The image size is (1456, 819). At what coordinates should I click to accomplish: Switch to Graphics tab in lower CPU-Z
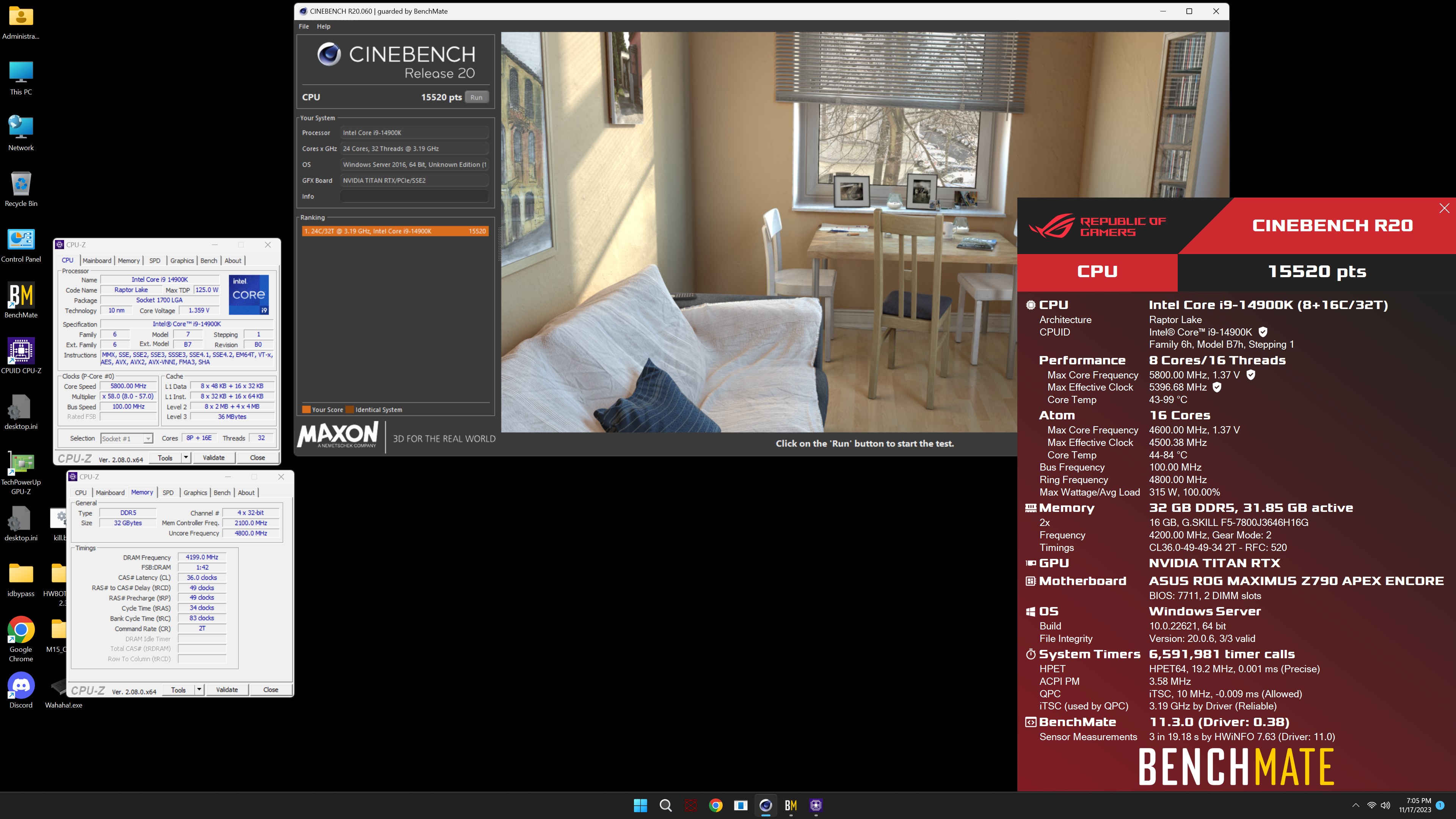196,493
